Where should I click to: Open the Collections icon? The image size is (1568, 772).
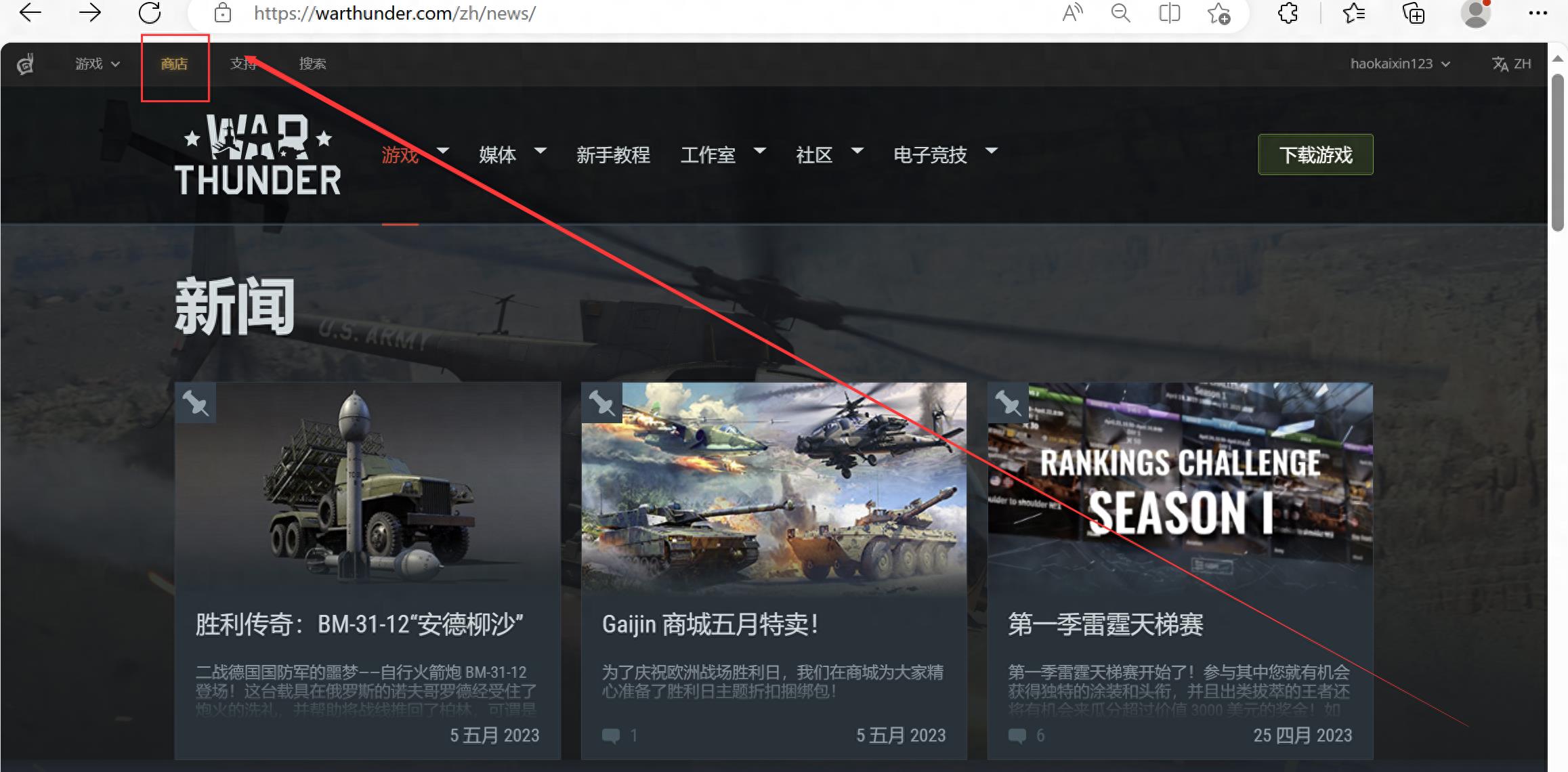[x=1414, y=12]
